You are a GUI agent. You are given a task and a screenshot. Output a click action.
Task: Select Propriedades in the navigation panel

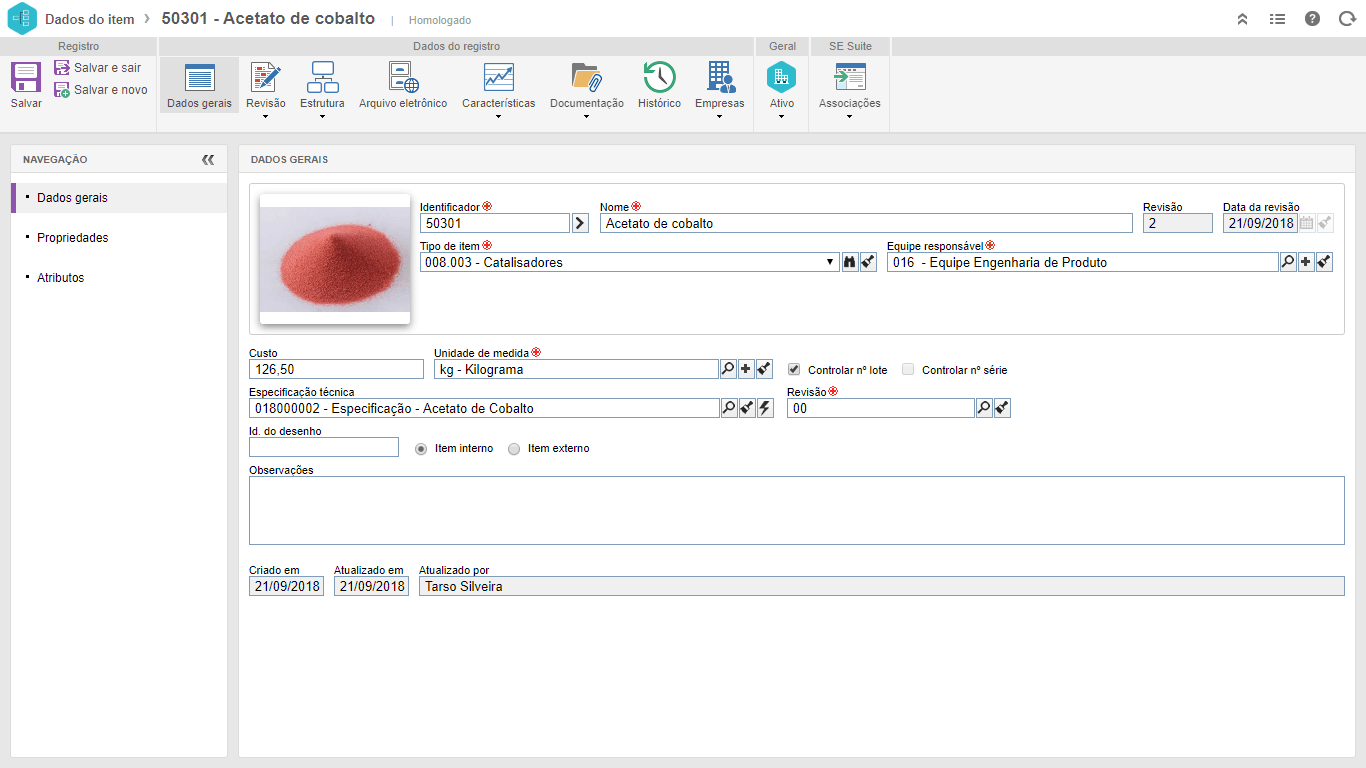tap(72, 238)
